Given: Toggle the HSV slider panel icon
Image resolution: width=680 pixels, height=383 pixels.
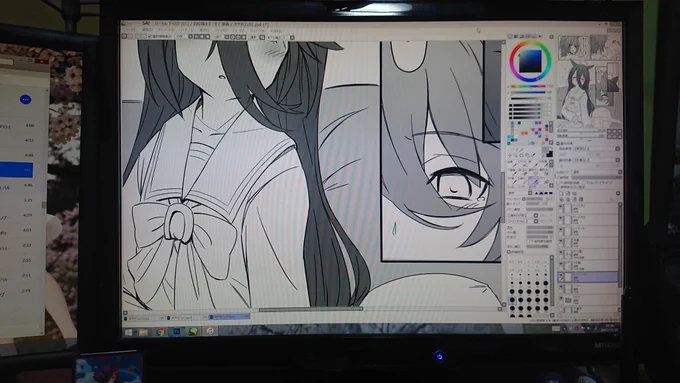Looking at the screenshot, I should click(x=522, y=36).
